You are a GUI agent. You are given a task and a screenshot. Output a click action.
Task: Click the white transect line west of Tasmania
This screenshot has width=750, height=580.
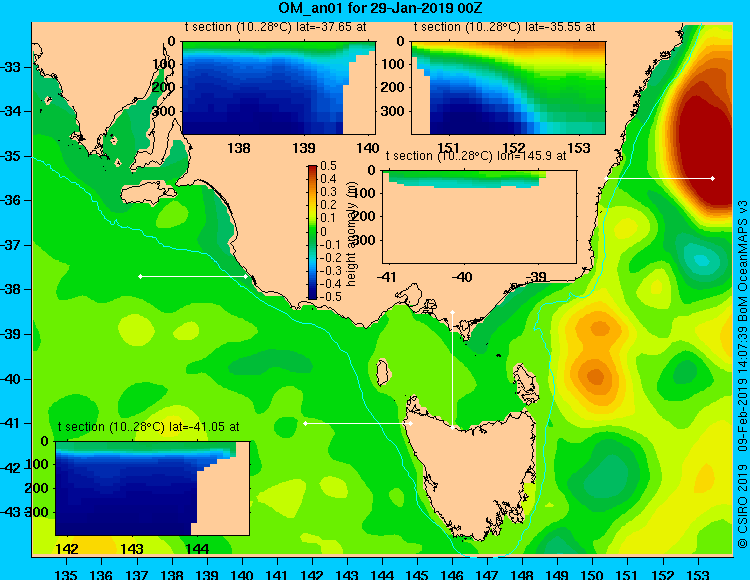pyautogui.click(x=358, y=424)
